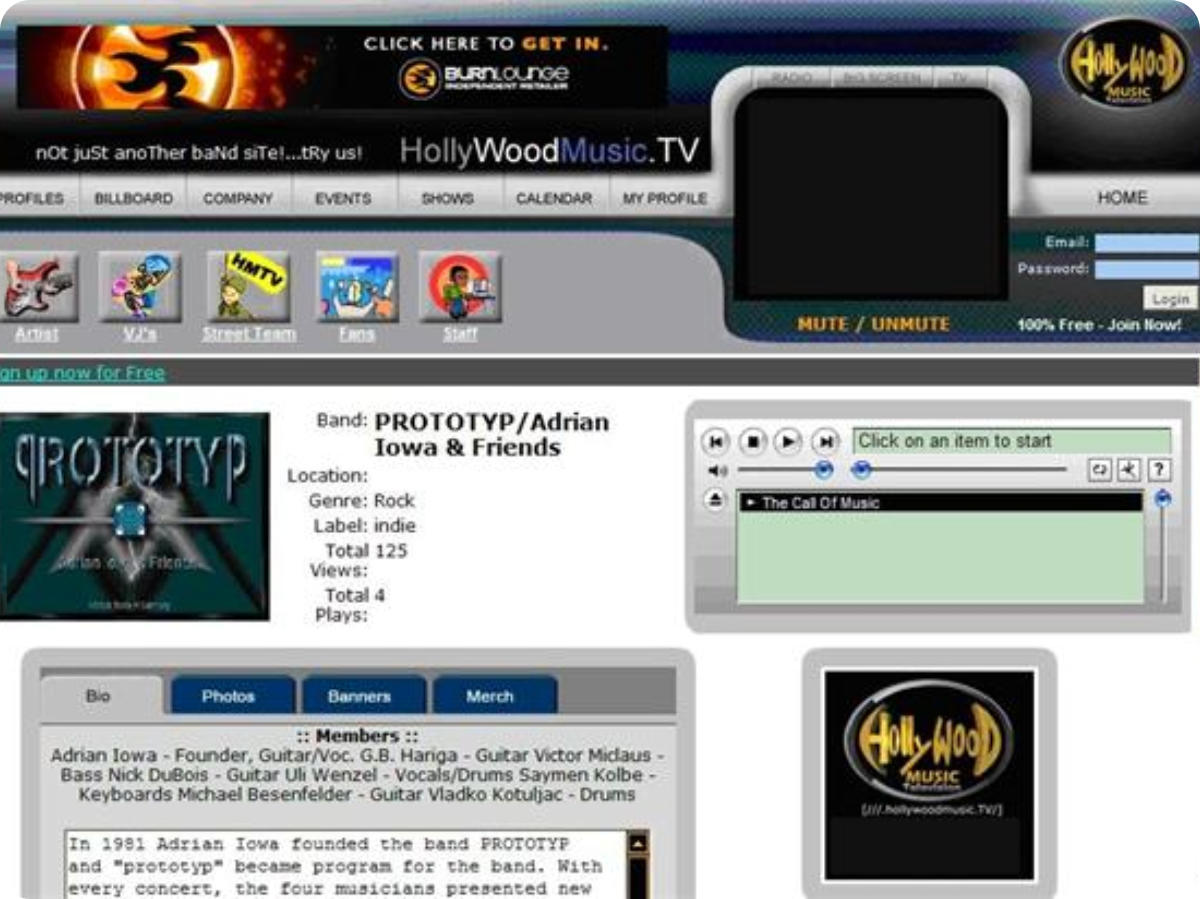Toggle the shuffle button in player
The width and height of the screenshot is (1200, 899).
coord(1129,470)
